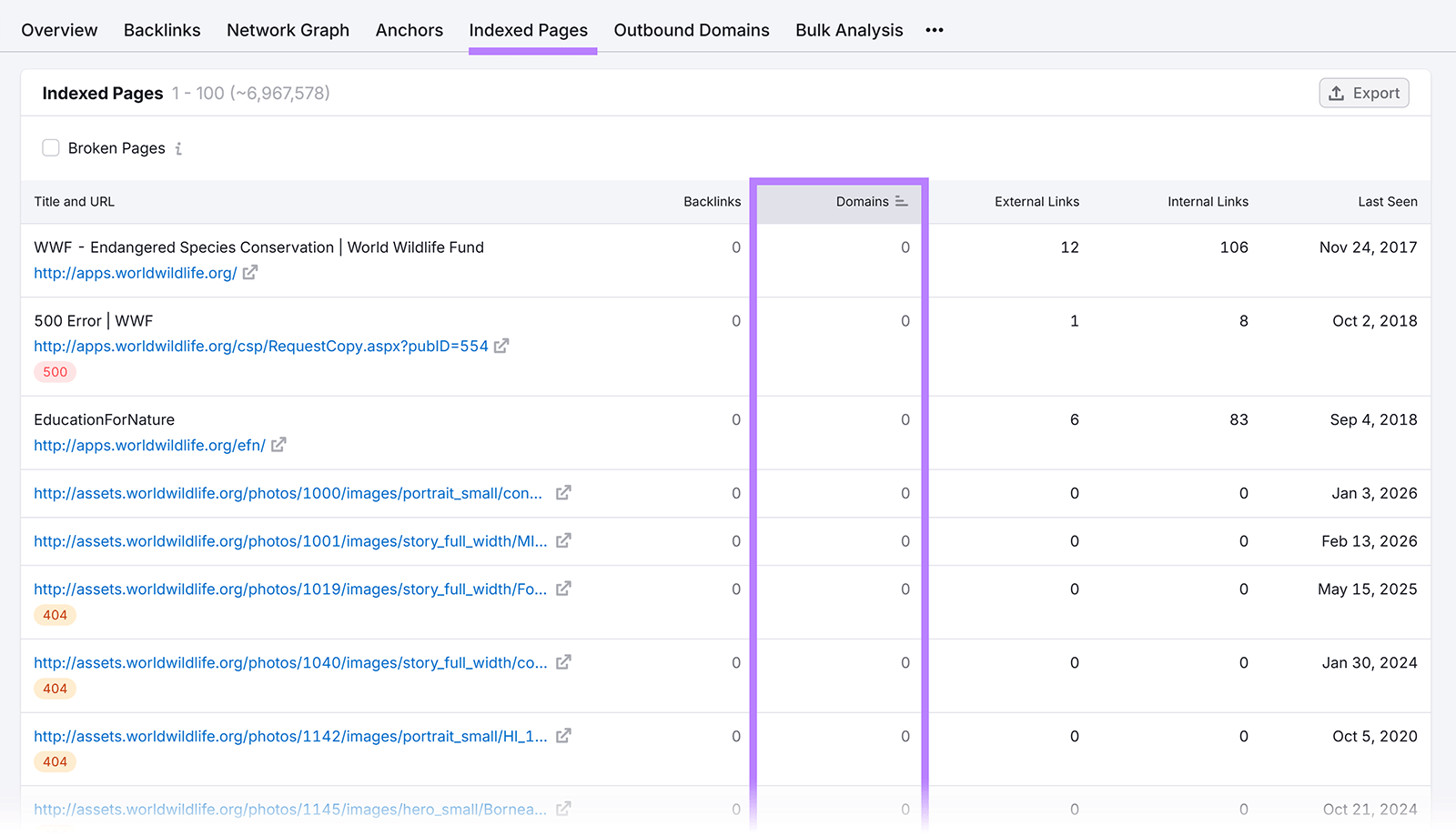1456x836 pixels.
Task: Click the Export button
Action: pos(1363,93)
